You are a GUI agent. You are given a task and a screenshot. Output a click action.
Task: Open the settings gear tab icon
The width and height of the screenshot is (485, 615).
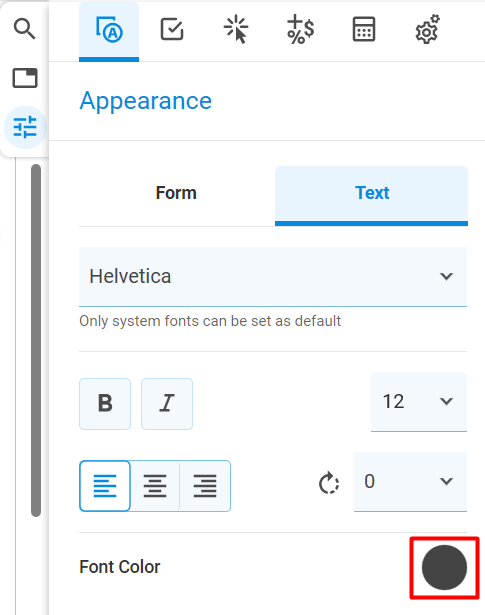(x=427, y=29)
